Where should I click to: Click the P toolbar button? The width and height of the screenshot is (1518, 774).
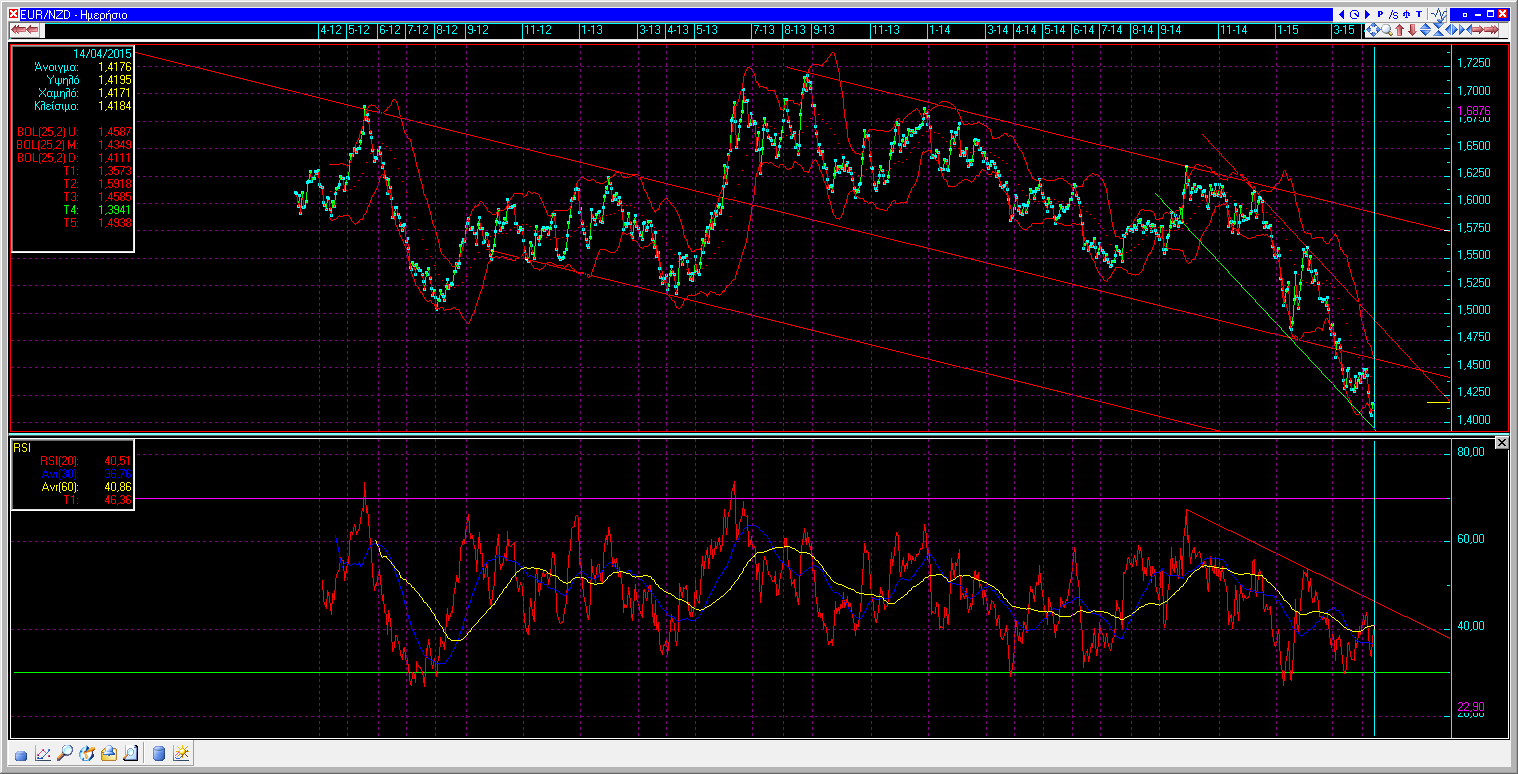coord(1380,14)
